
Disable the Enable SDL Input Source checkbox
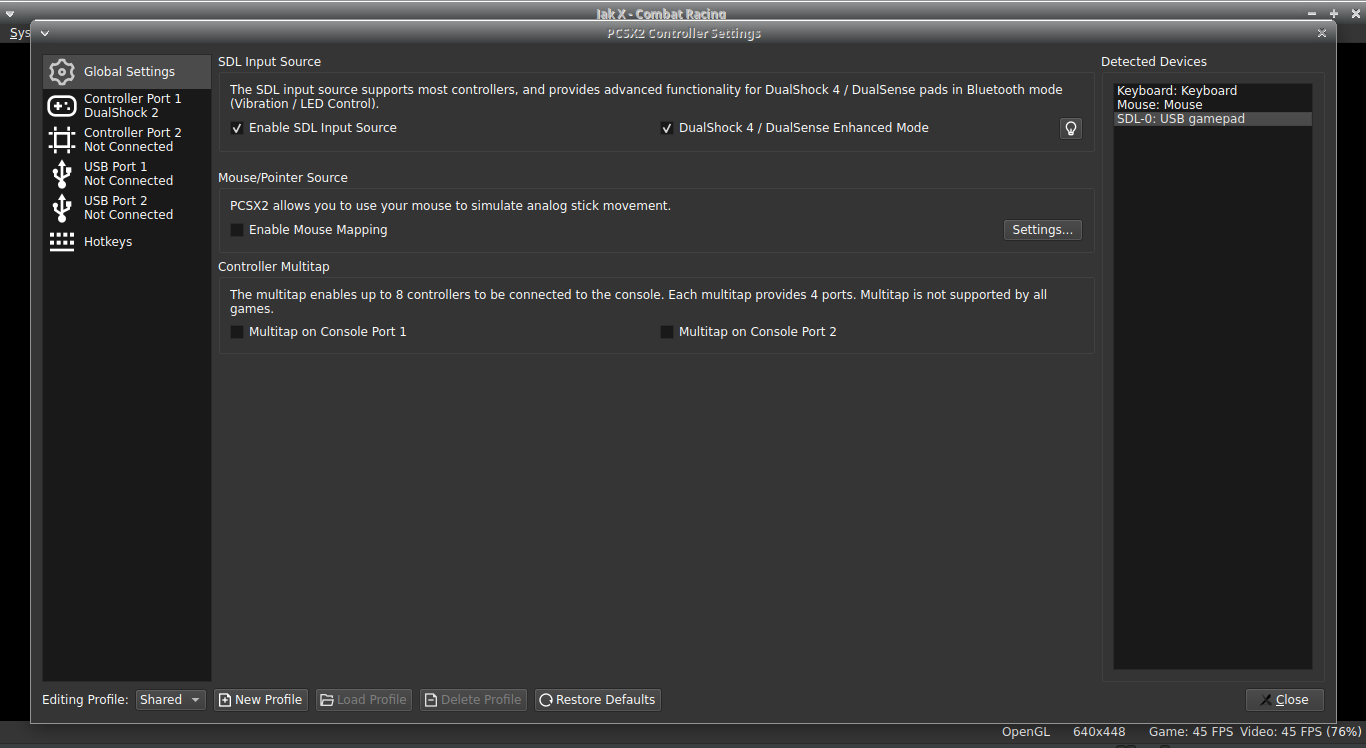tap(236, 127)
